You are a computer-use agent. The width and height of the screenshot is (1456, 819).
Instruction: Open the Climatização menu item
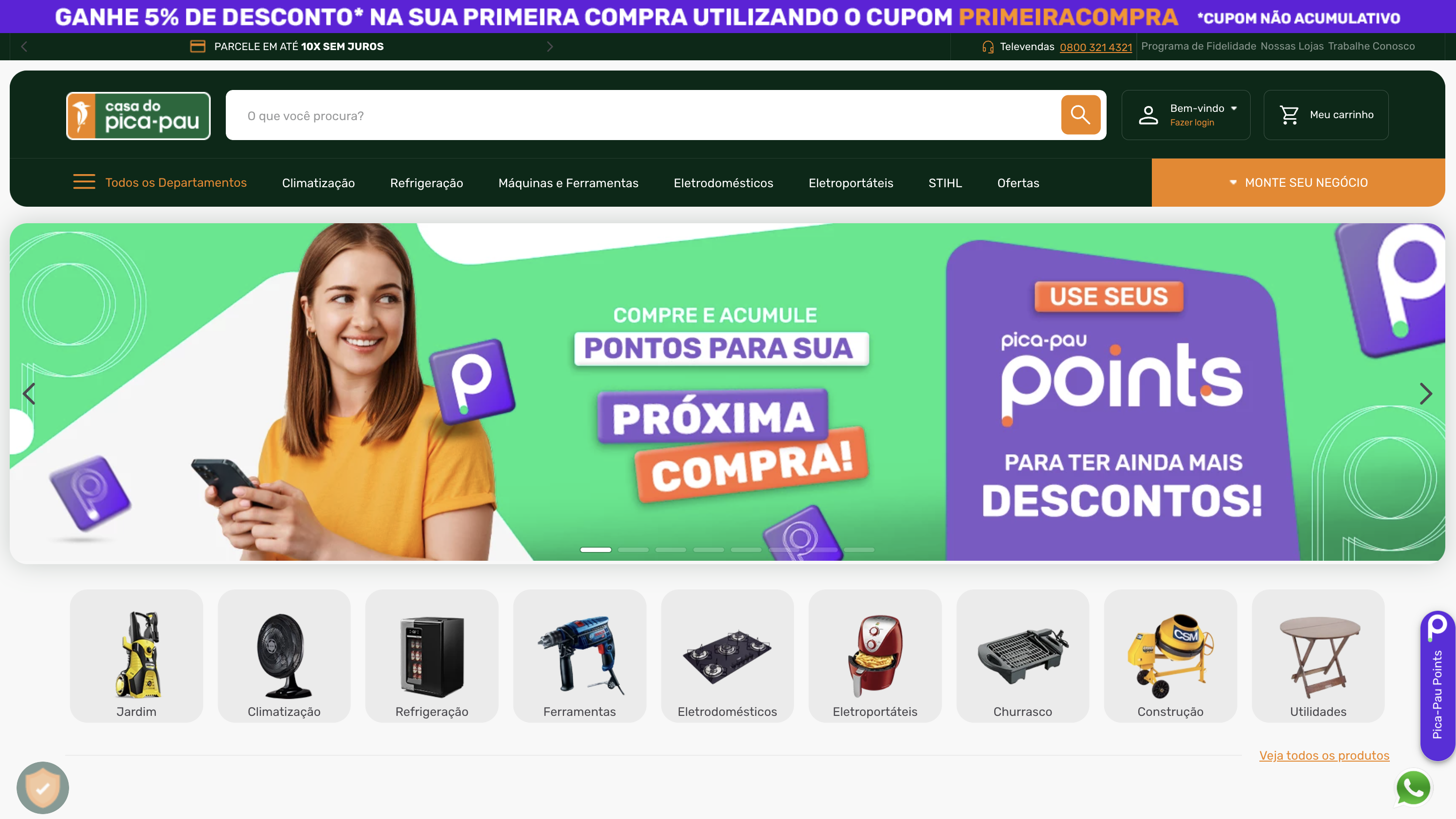tap(318, 183)
